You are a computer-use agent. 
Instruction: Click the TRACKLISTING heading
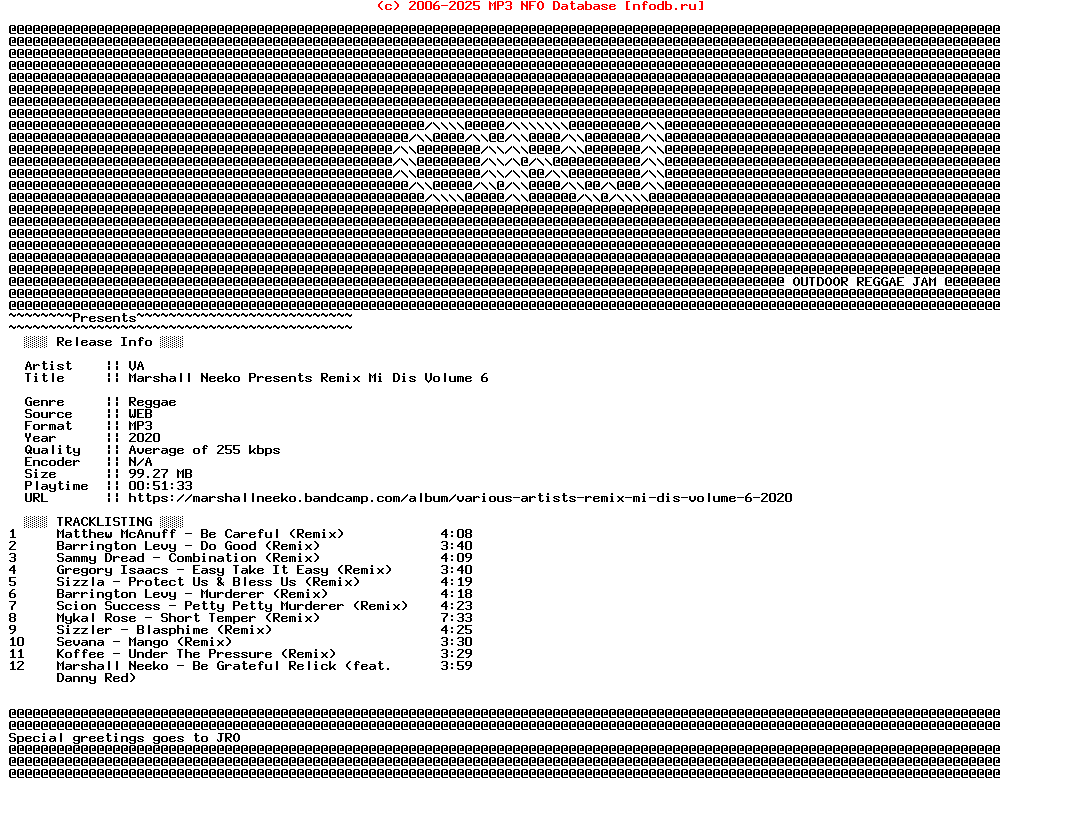coord(104,522)
